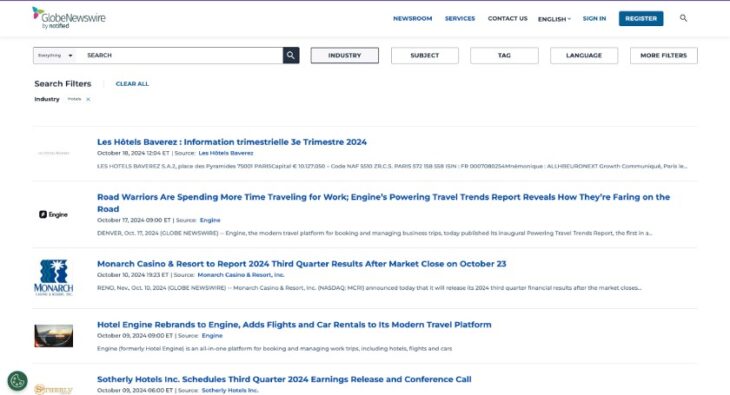The image size is (730, 395).
Task: Open the English language dropdown
Action: pos(554,19)
